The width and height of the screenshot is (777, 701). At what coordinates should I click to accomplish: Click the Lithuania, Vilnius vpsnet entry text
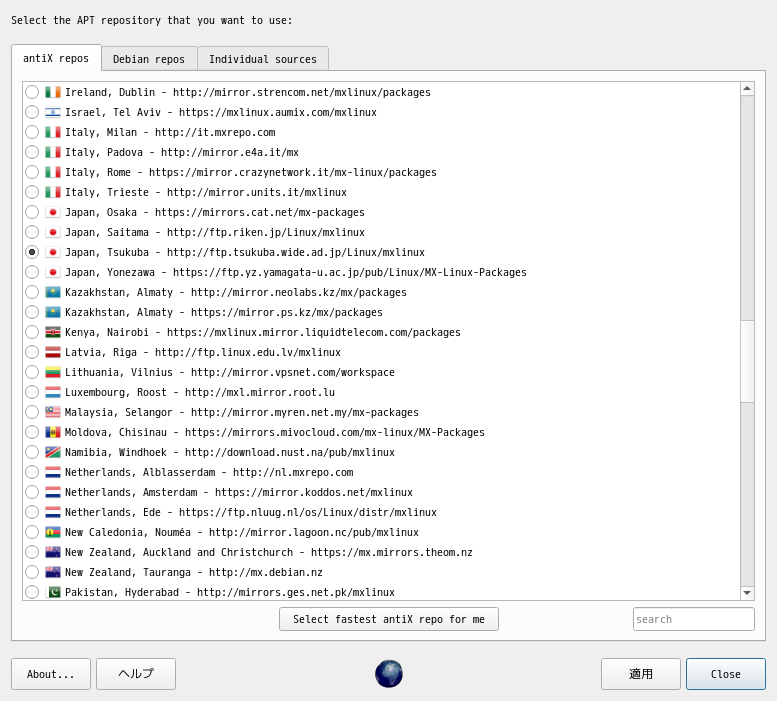229,372
